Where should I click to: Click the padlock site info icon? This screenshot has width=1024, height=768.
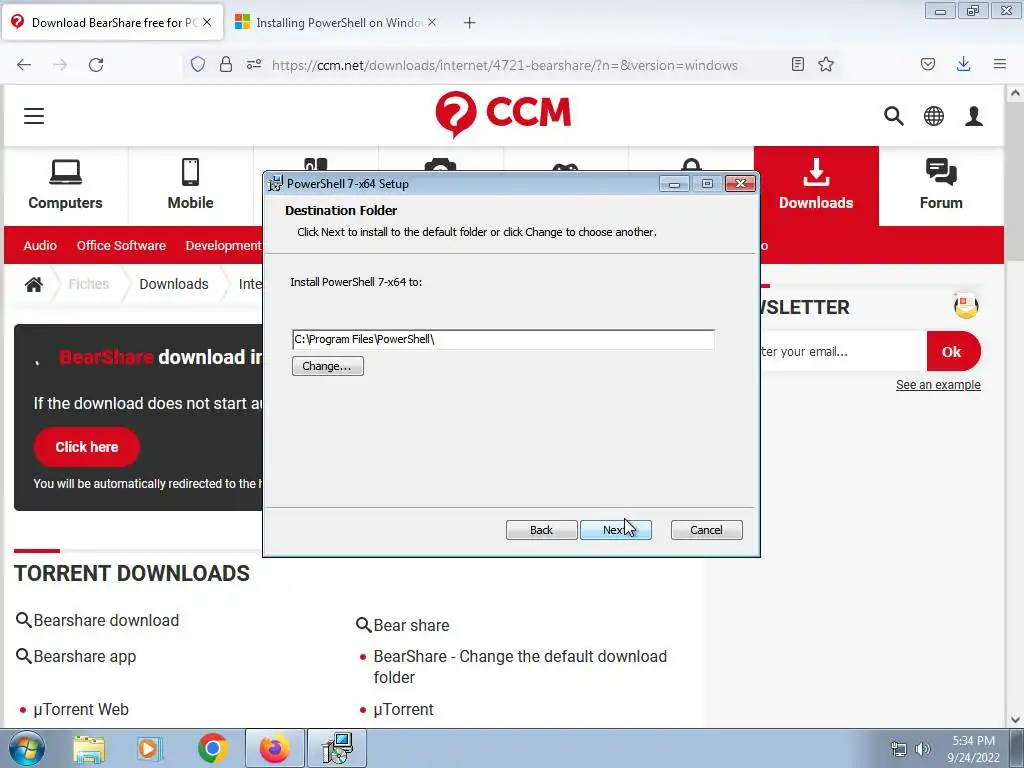[x=226, y=64]
